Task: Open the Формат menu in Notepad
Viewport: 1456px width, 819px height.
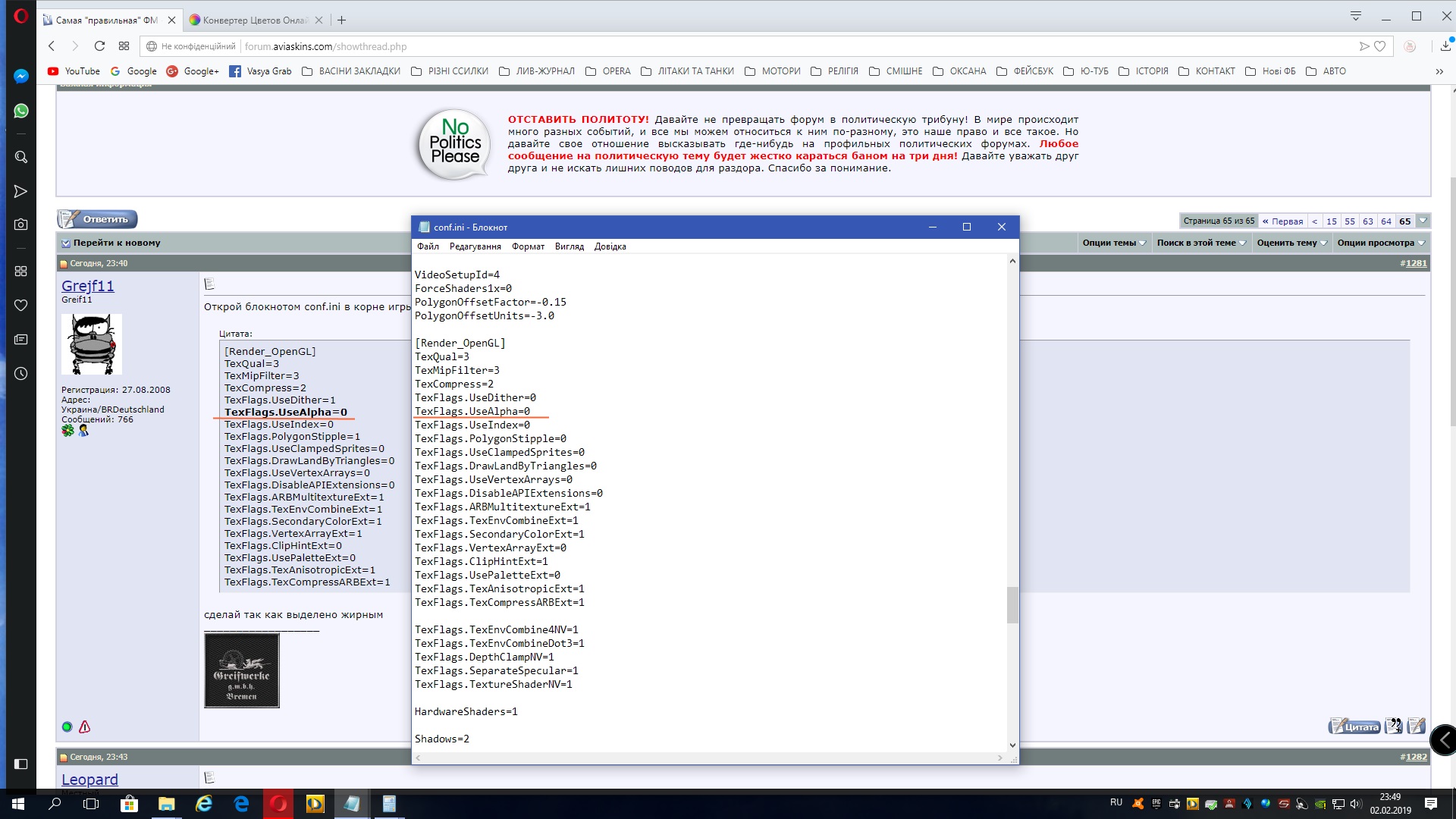Action: pos(528,246)
